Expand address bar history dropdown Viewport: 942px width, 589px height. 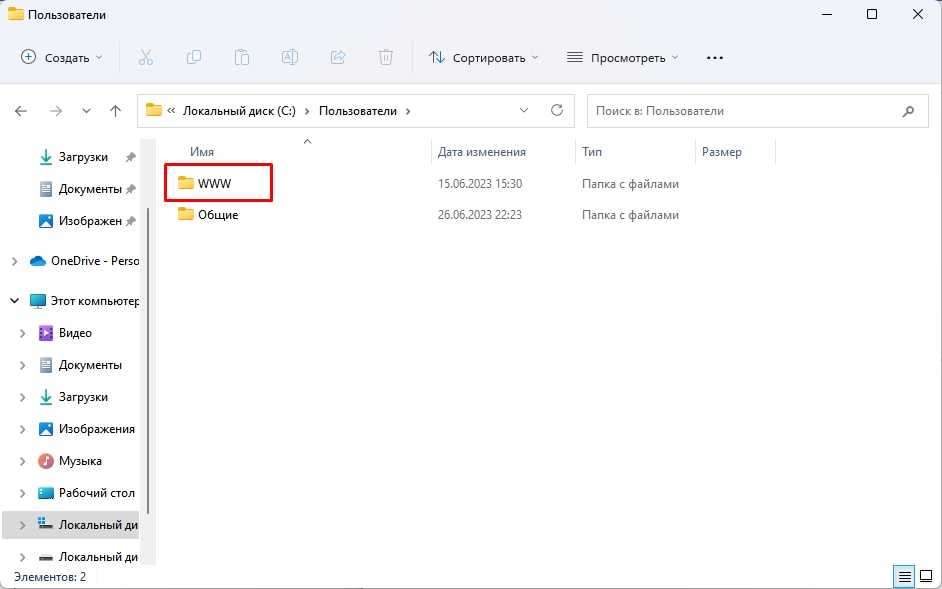[x=524, y=111]
